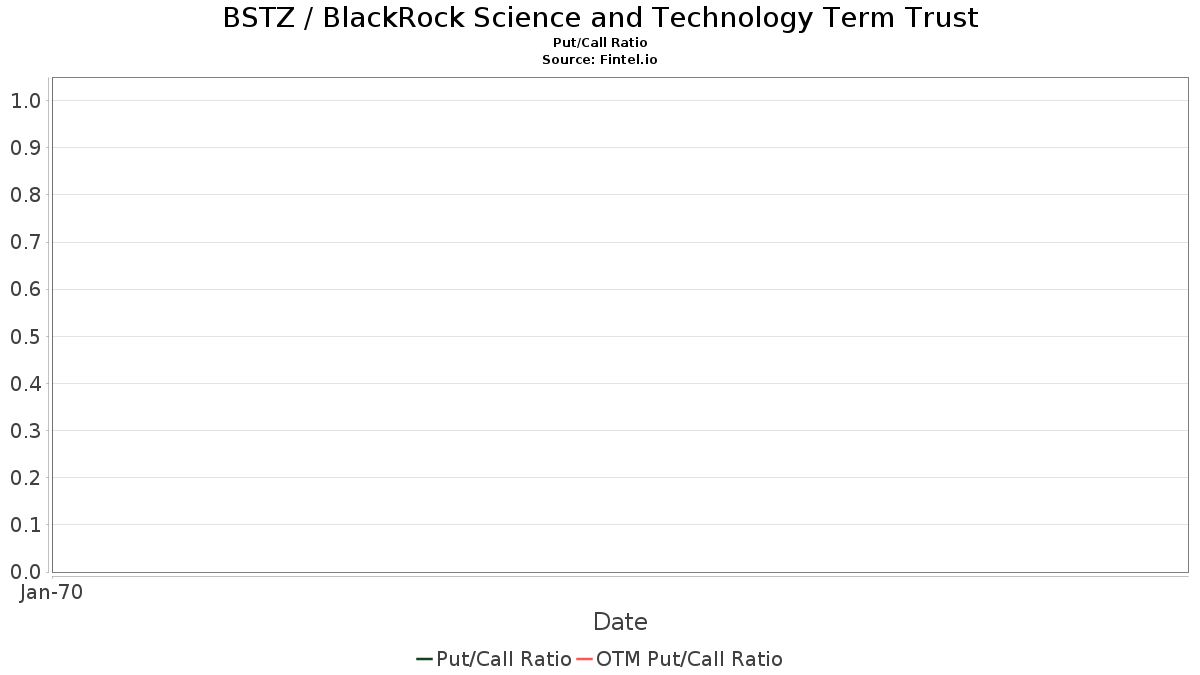Click the 0.2 y-axis label
1200x675 pixels.
[x=26, y=477]
